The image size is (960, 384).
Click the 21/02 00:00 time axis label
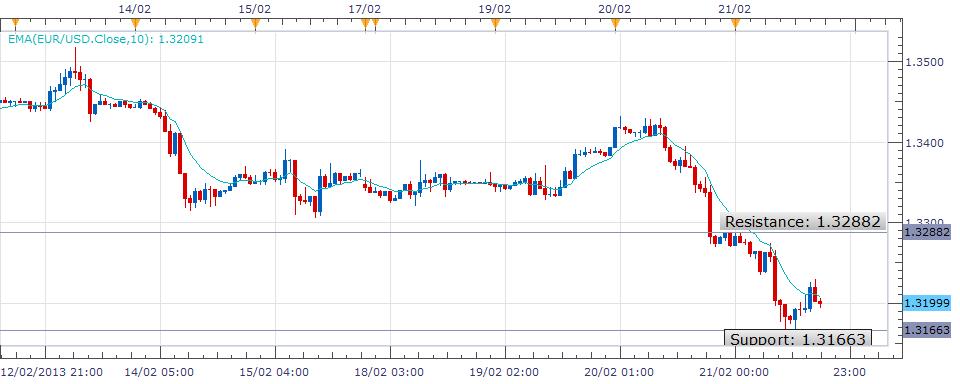(x=735, y=372)
